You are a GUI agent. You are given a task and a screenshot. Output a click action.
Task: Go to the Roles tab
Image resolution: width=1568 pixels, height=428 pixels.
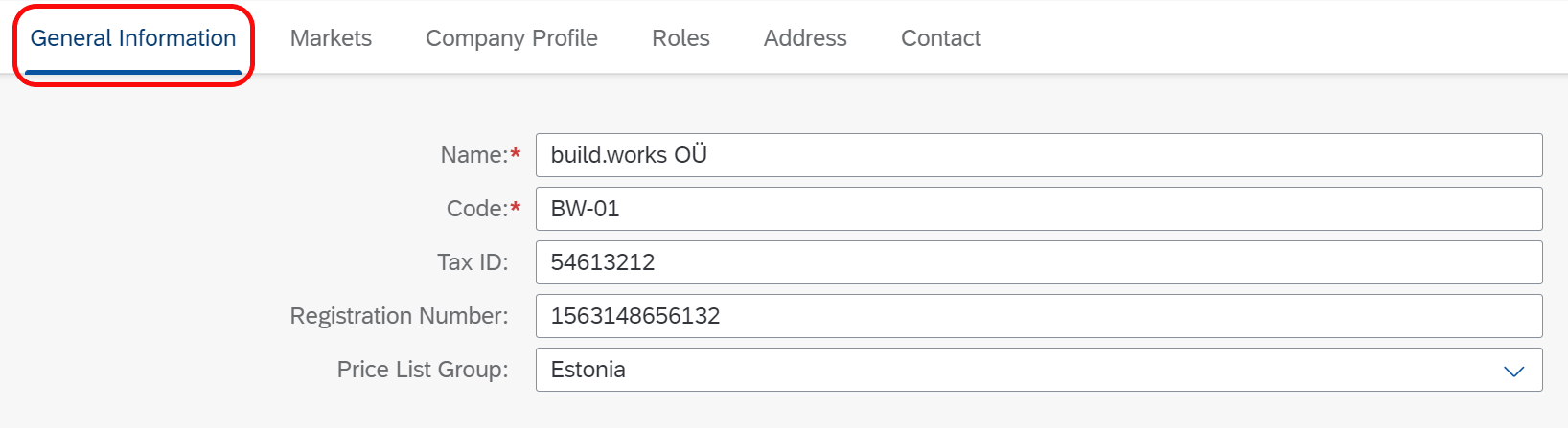[680, 38]
